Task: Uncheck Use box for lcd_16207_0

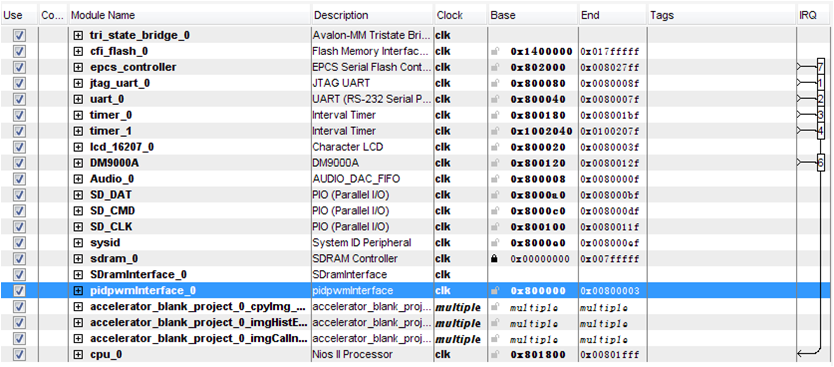Action: coord(19,147)
